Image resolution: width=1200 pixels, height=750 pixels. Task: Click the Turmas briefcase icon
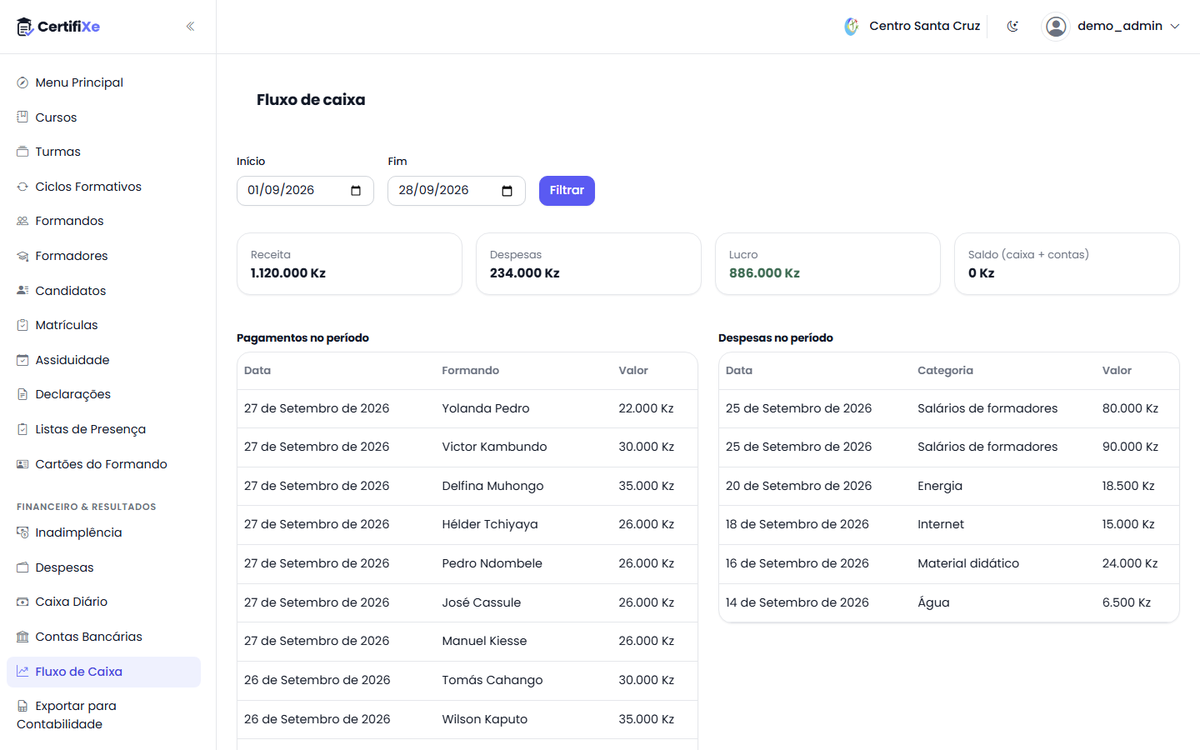[x=23, y=152]
